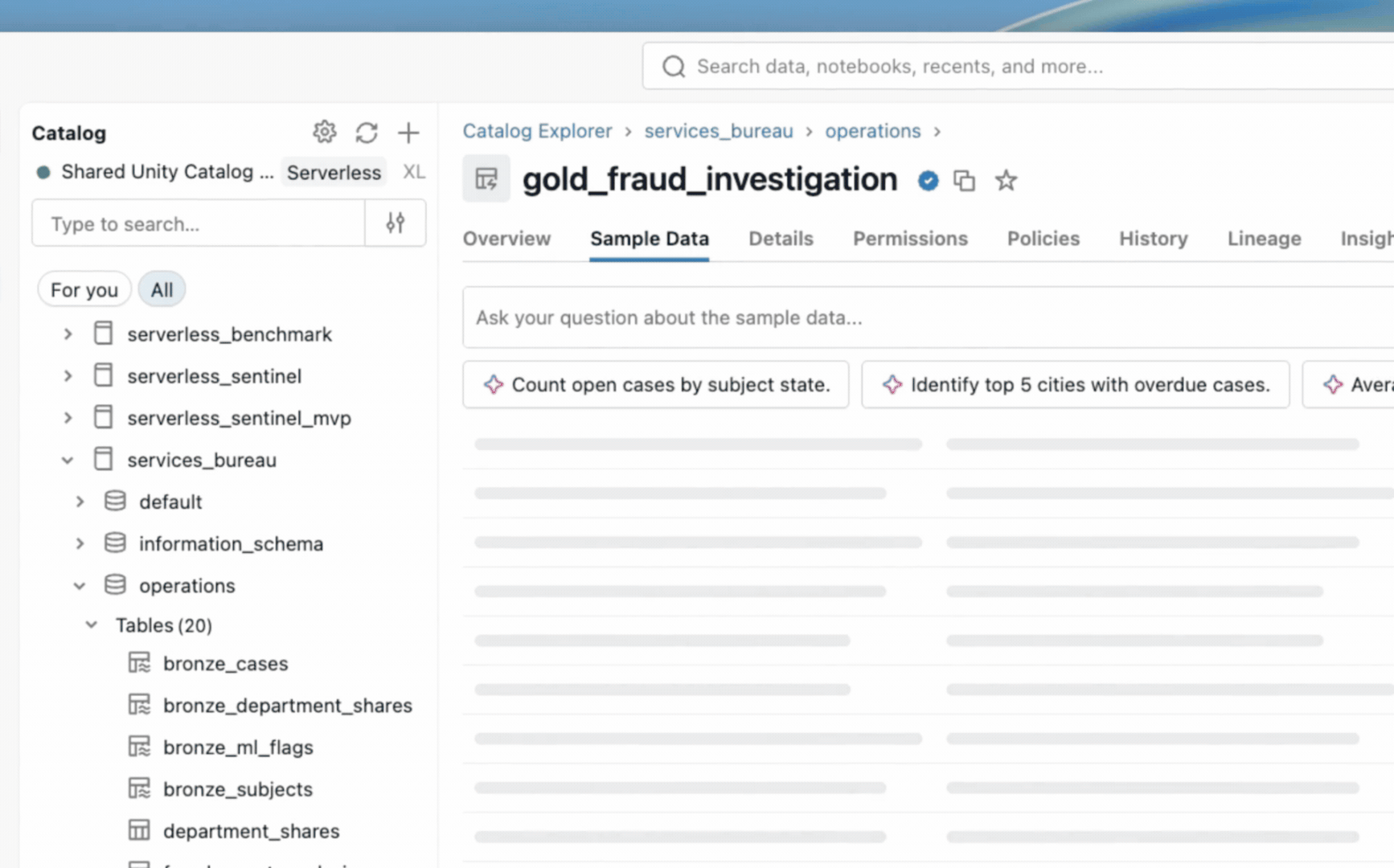The height and width of the screenshot is (868, 1394).
Task: Collapse the Tables (20) node
Action: [x=91, y=624]
